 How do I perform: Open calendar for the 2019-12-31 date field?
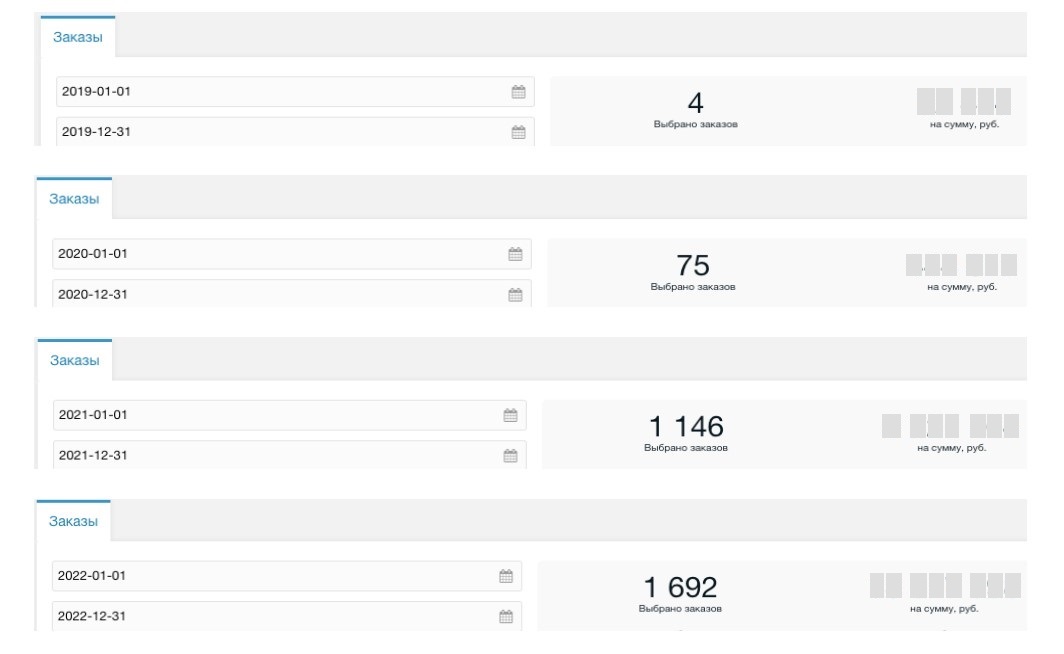518,132
